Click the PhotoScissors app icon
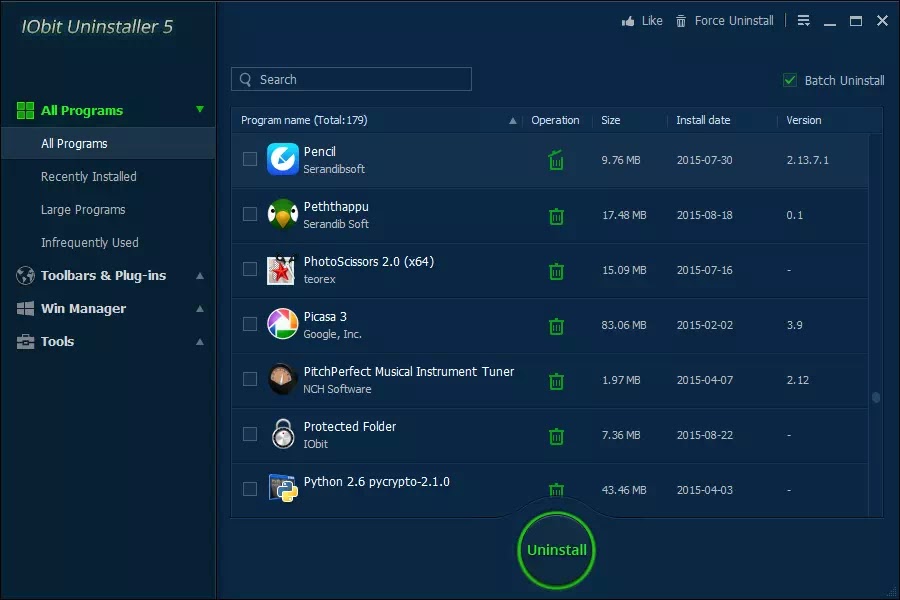 (x=282, y=269)
